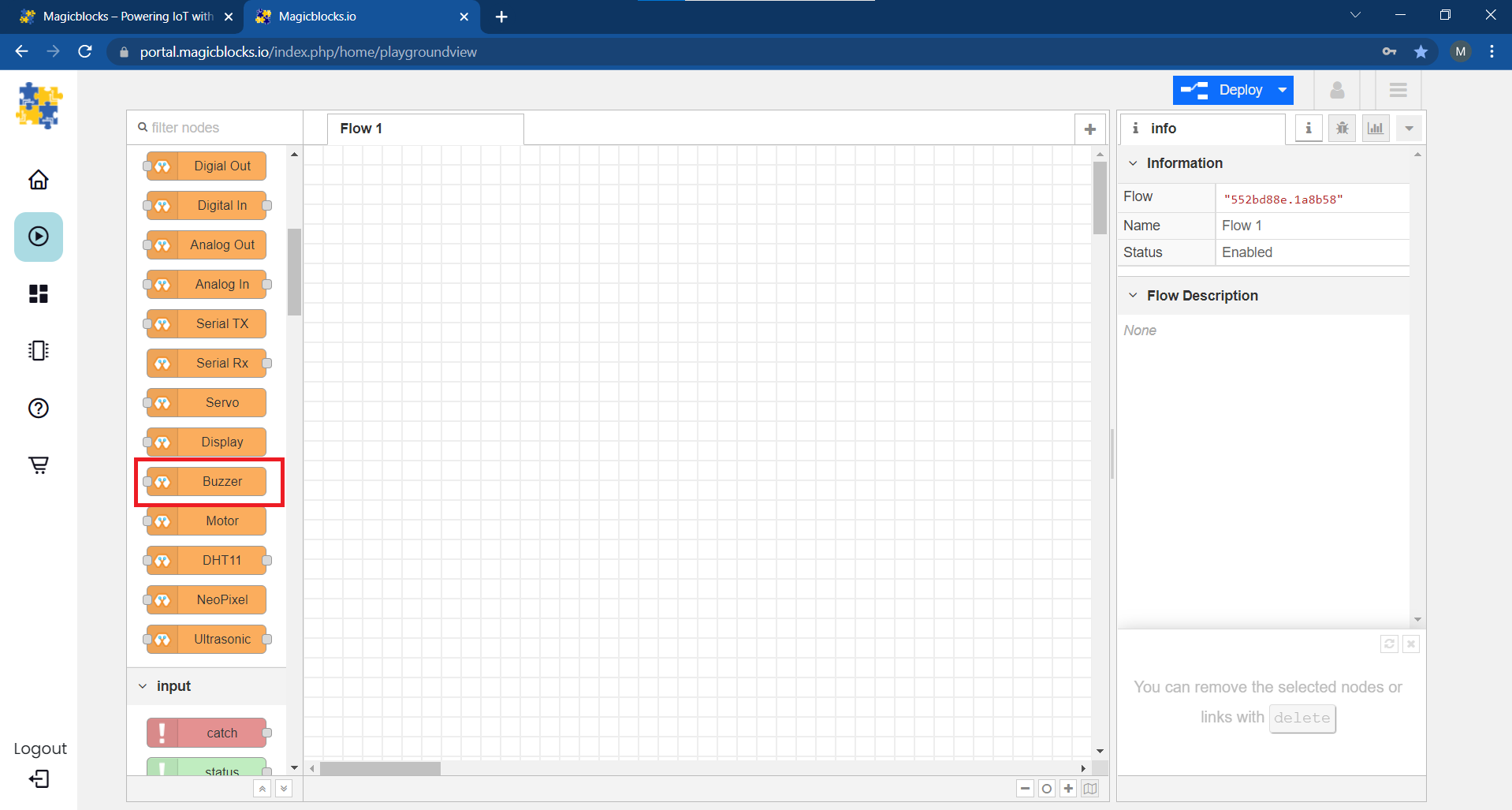Collapse the input palette category
1512x810 pixels.
[x=143, y=686]
